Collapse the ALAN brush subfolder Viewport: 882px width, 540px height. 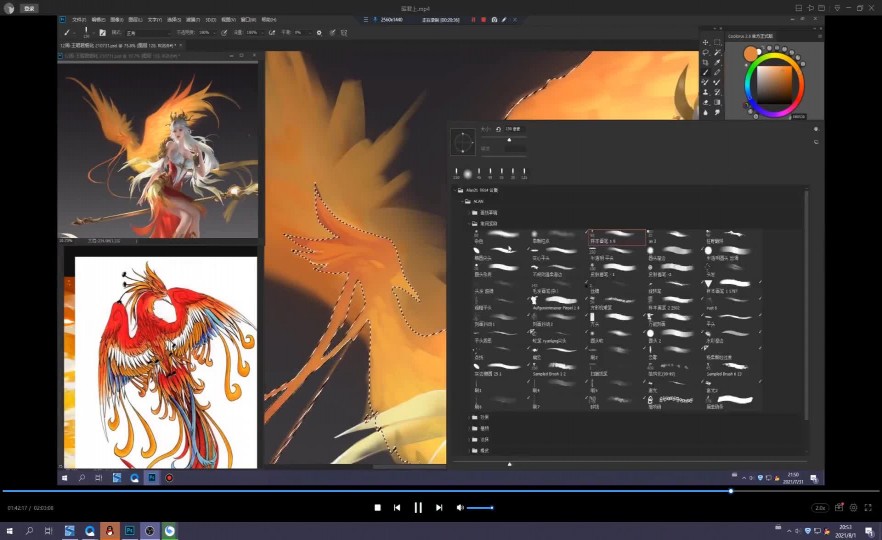click(461, 201)
